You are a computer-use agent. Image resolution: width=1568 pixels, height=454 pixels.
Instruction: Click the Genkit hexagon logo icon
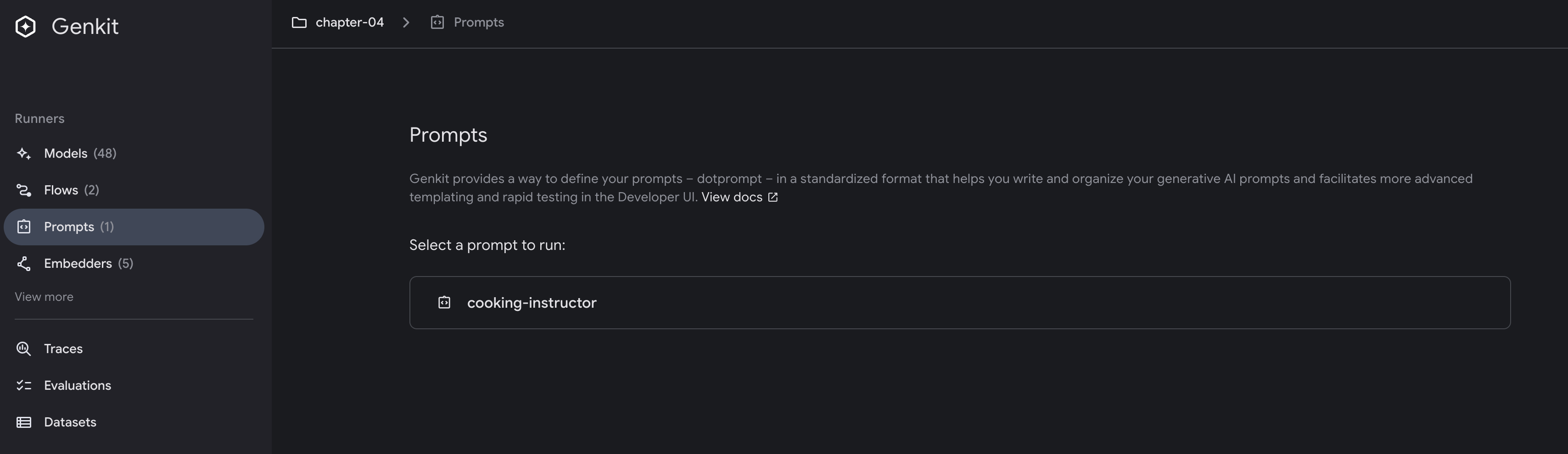(x=26, y=26)
